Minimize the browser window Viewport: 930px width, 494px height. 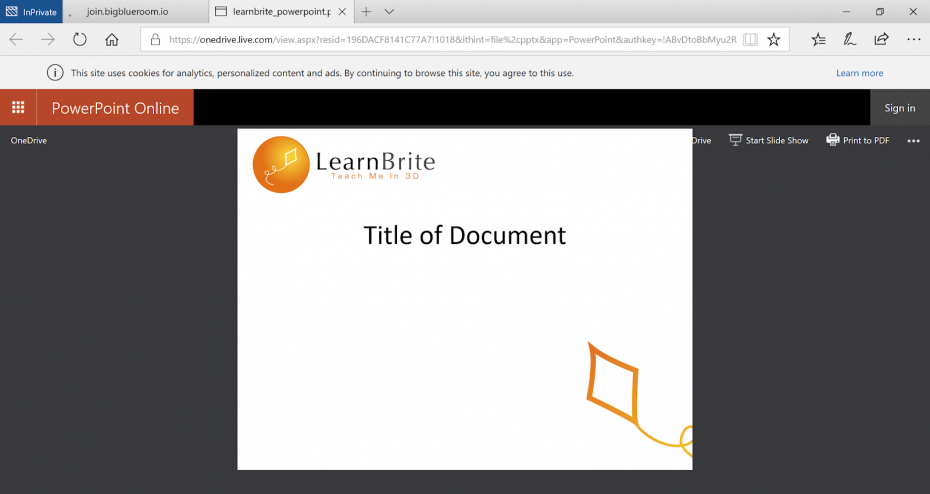point(846,11)
